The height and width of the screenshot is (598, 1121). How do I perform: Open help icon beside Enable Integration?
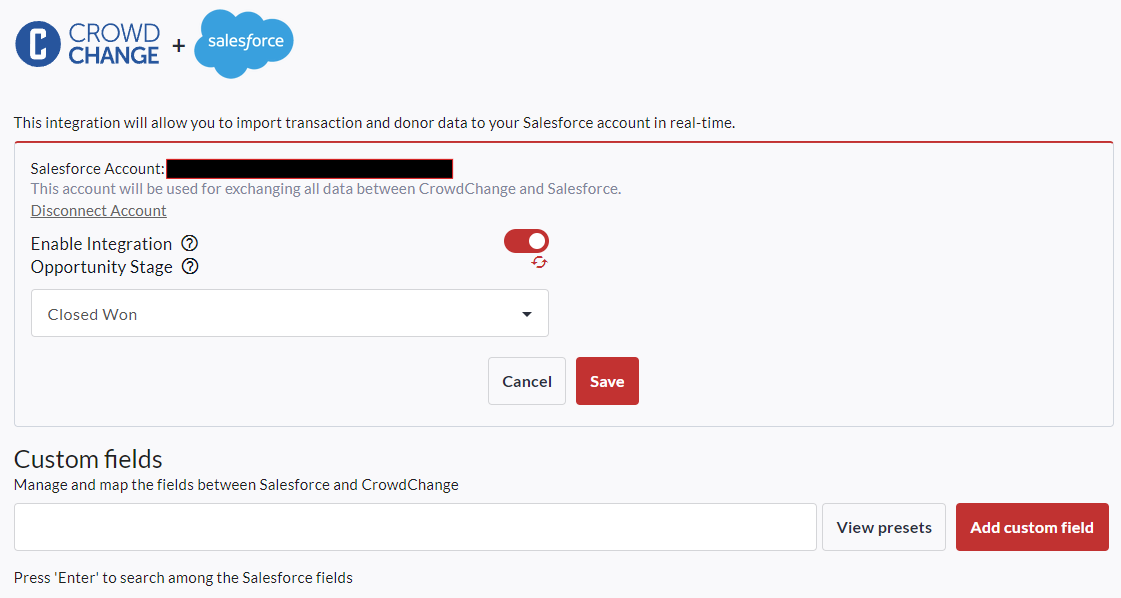tap(189, 244)
